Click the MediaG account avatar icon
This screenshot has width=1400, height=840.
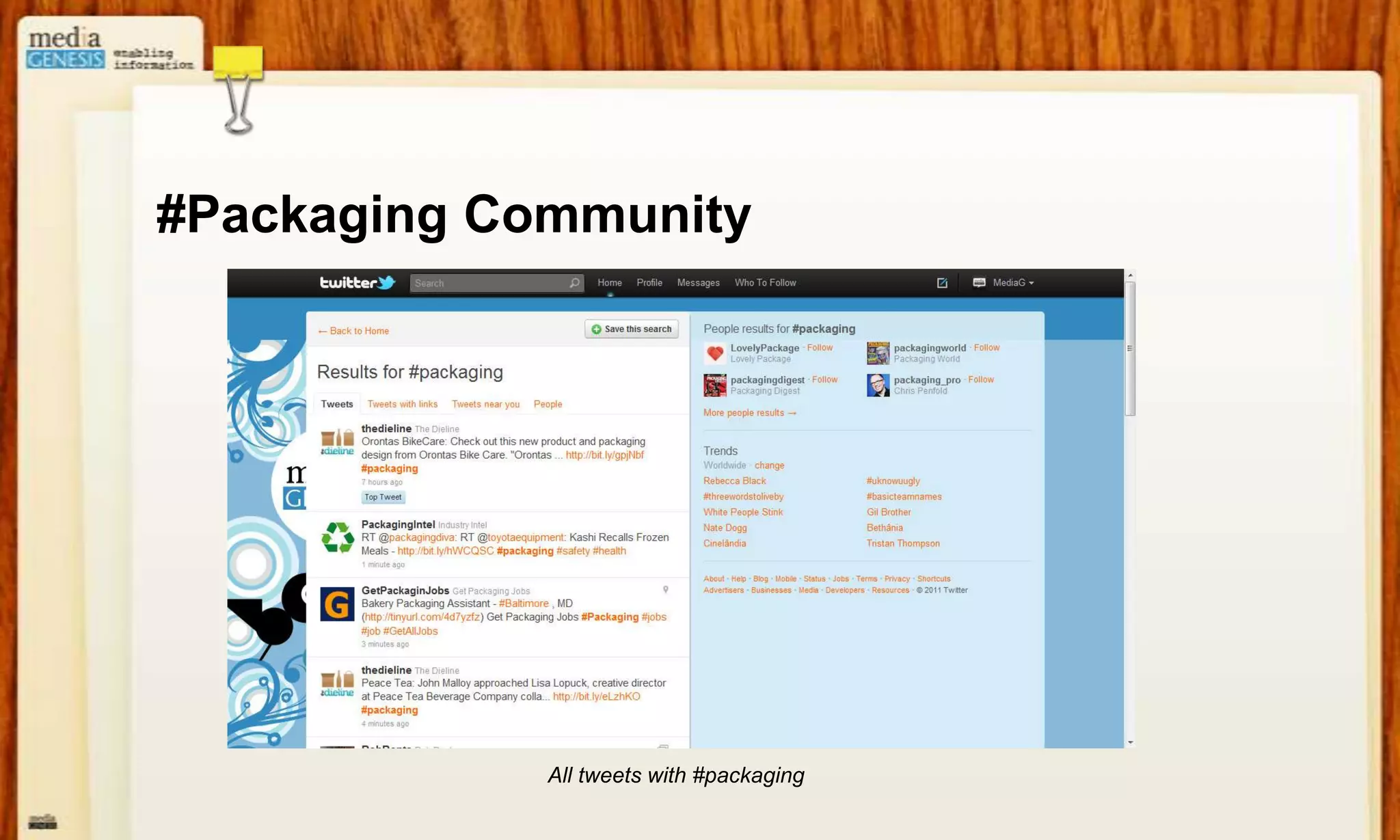click(x=979, y=282)
